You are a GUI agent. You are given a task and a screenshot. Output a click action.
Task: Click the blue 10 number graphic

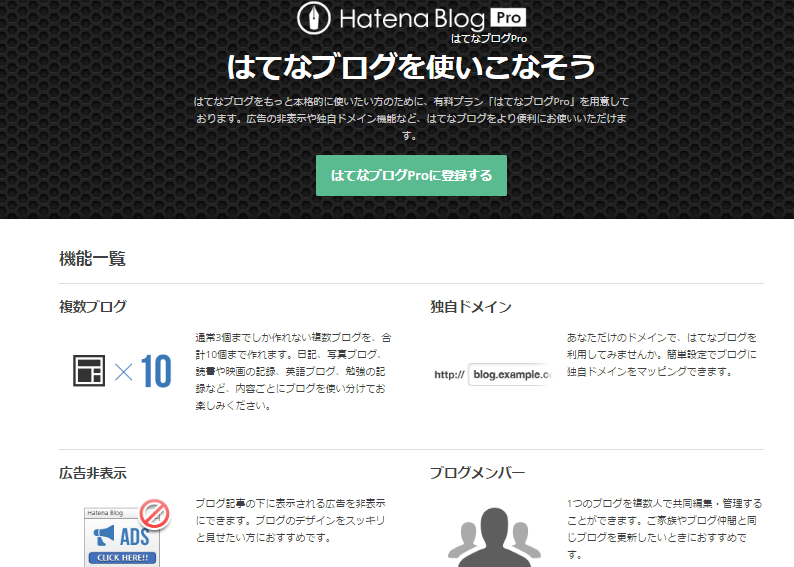tap(156, 371)
